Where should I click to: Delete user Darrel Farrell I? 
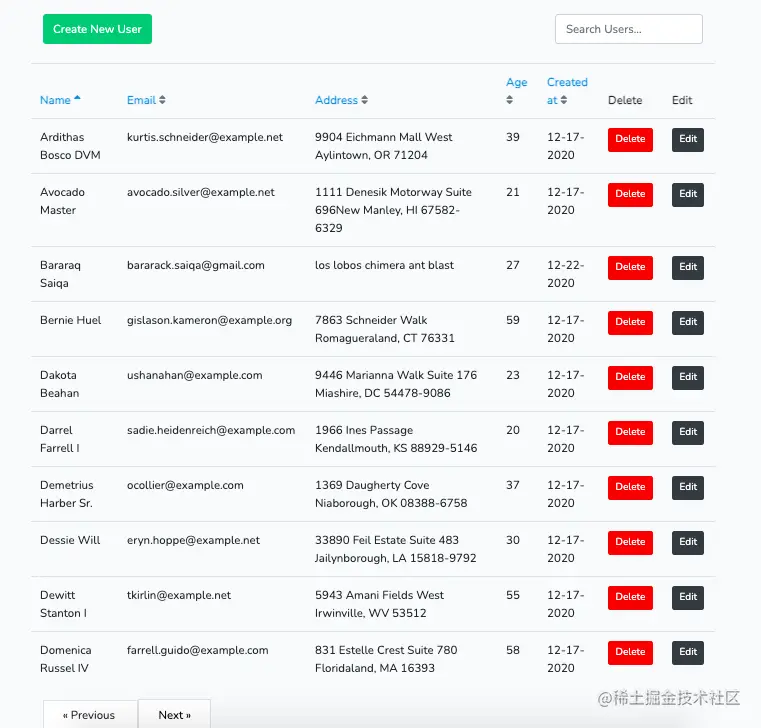tap(630, 432)
